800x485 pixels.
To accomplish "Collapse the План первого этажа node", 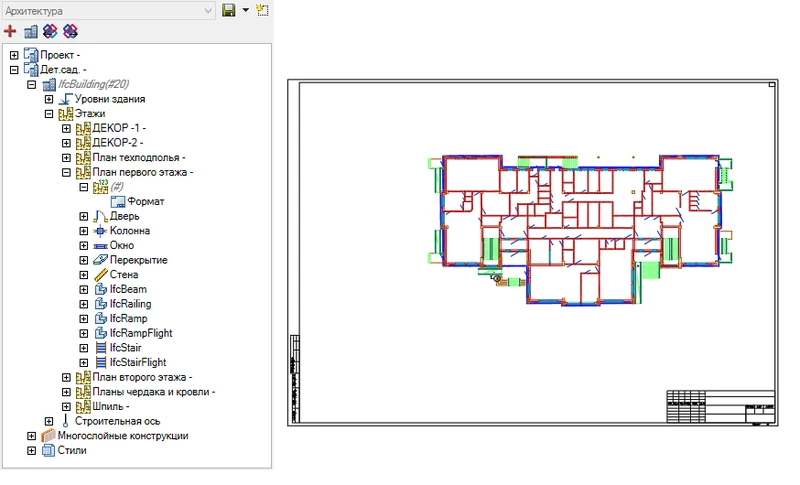I will point(66,172).
